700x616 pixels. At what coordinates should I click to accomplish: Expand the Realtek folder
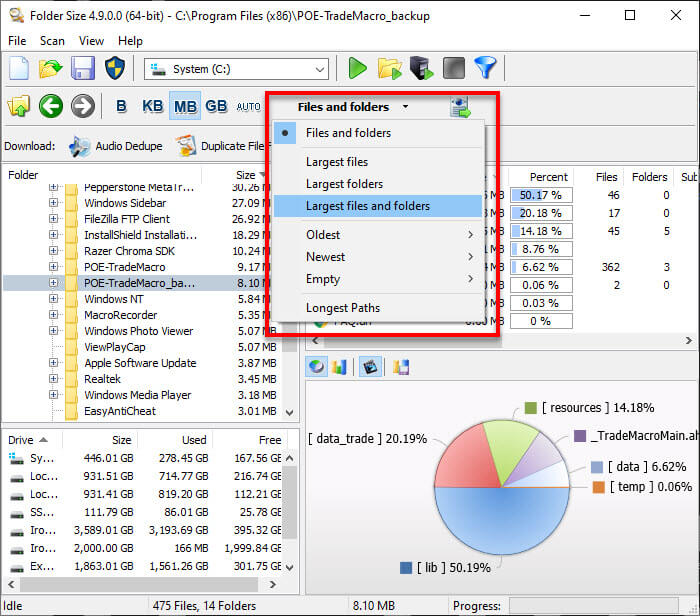54,379
